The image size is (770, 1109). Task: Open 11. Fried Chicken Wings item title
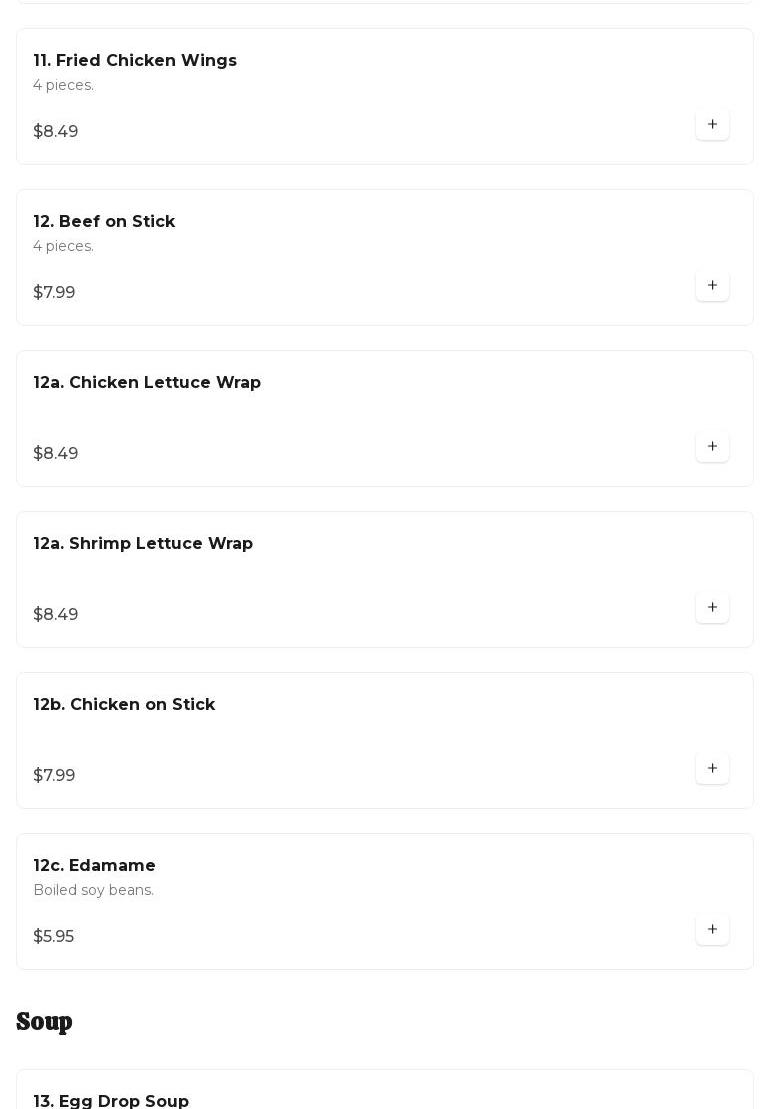tap(135, 61)
